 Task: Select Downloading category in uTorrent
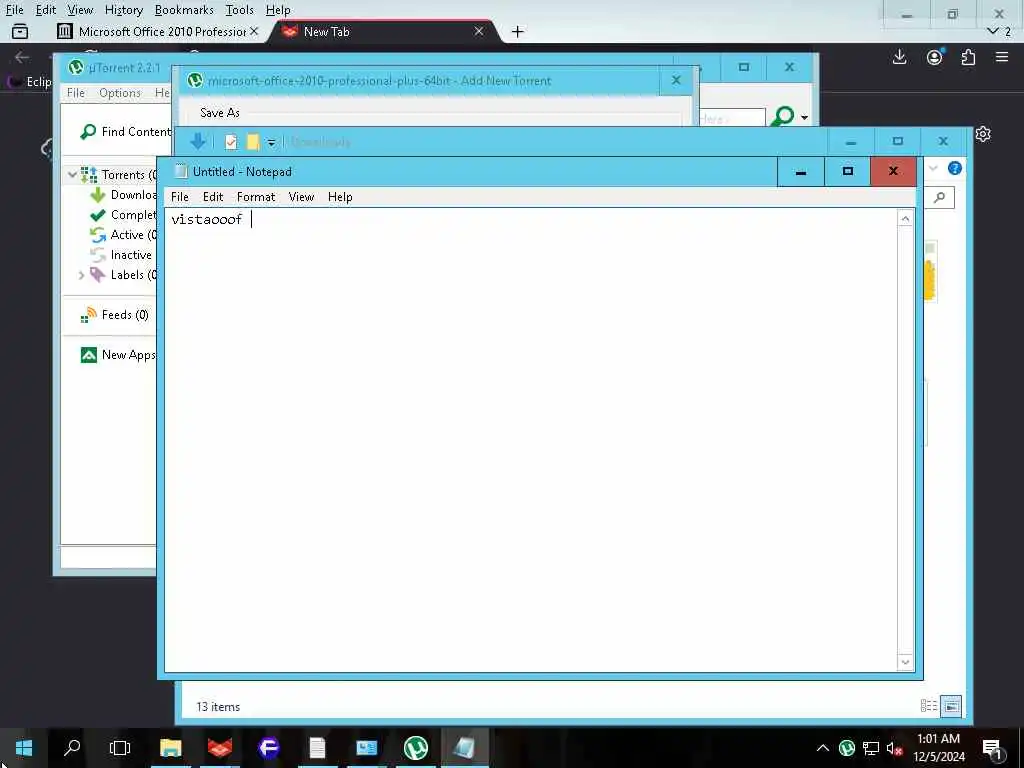[124, 195]
